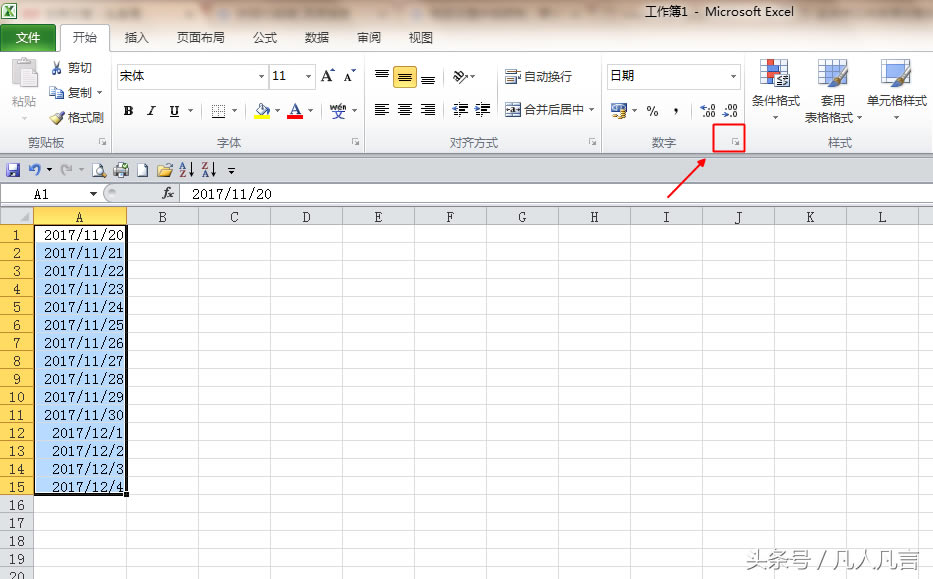The image size is (933, 579).
Task: Switch to the 插入 ribbon tab
Action: [x=136, y=37]
